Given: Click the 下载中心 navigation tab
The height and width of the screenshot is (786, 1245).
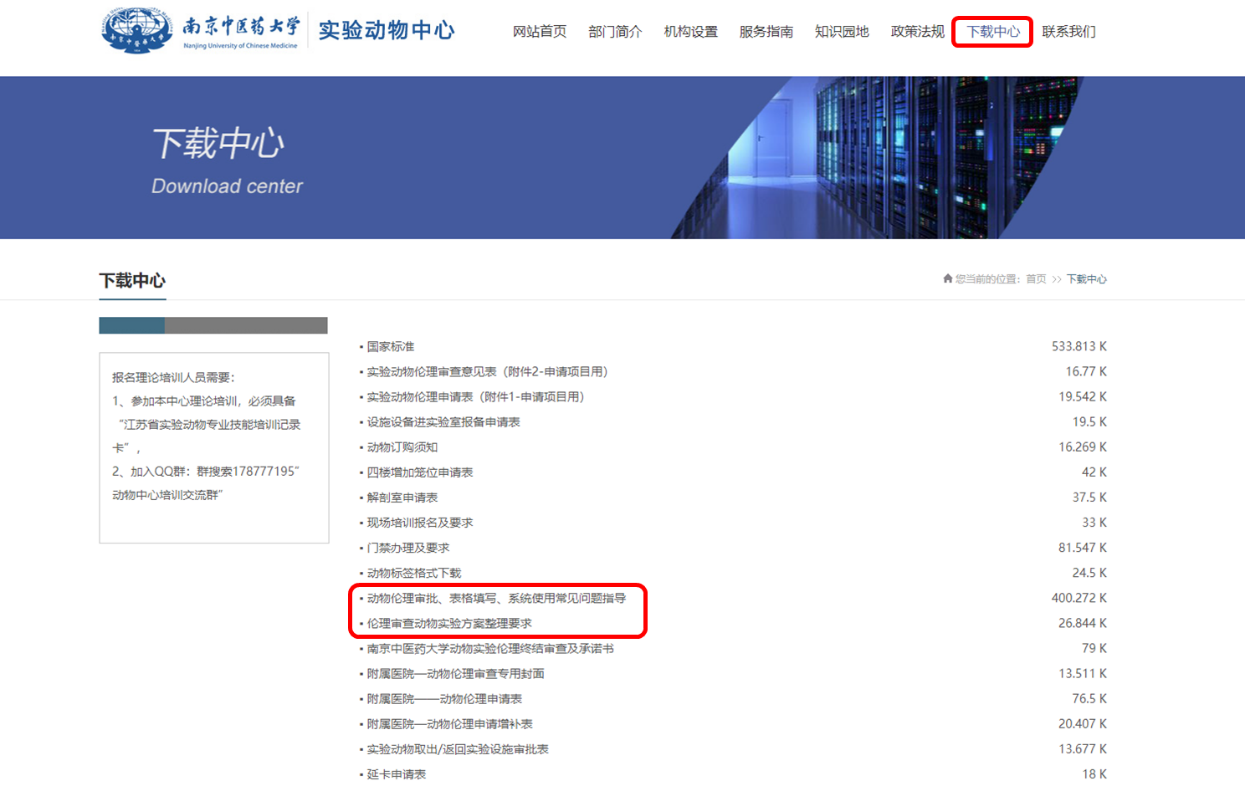Looking at the screenshot, I should (x=993, y=32).
